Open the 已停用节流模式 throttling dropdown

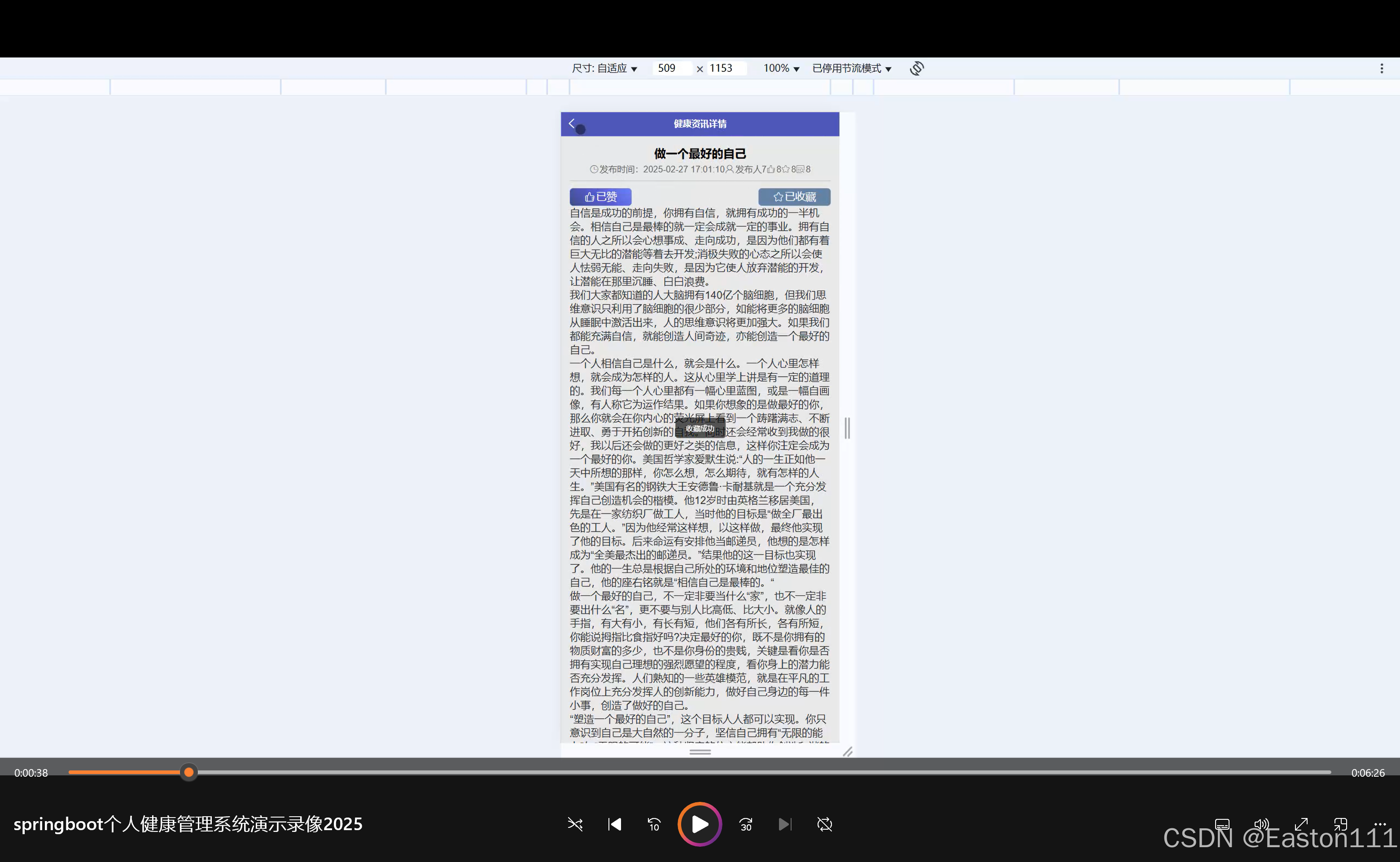(x=851, y=68)
